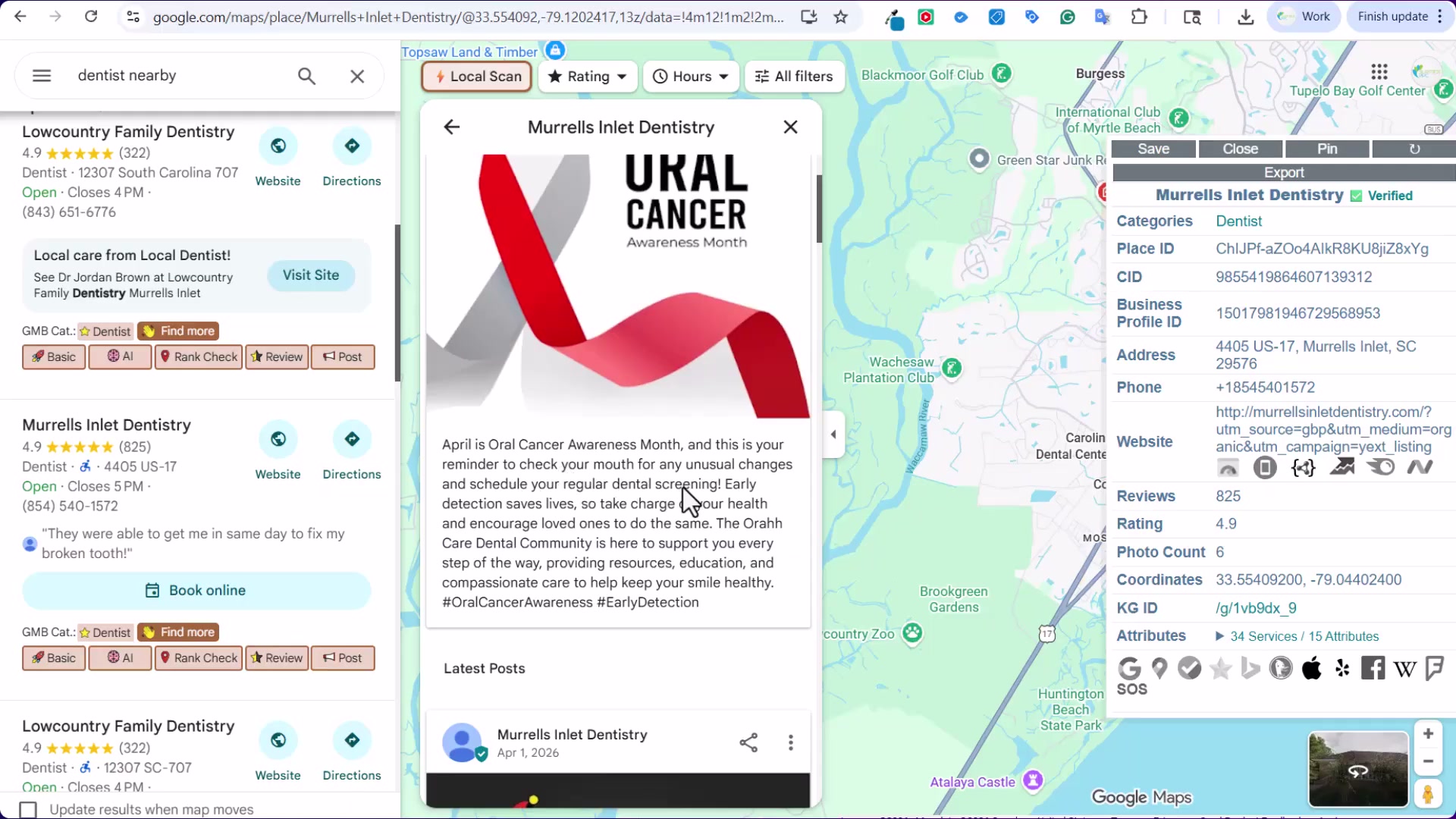Viewport: 1456px width, 819px height.
Task: Click 'Find more' next to Murrells Inlet GMB Cat
Action: point(179,632)
